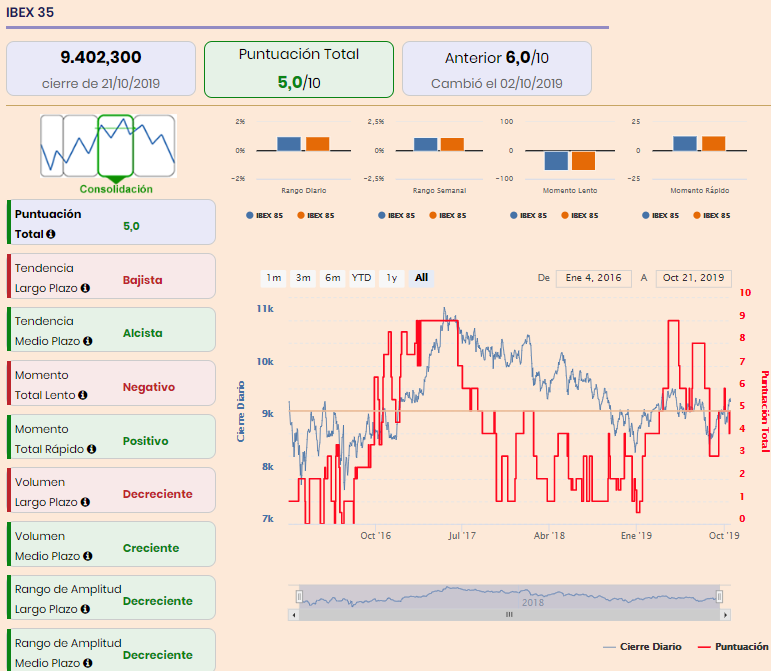Toggle blue IBEX 35 series under Rango Semanal
771x671 pixels.
point(396,215)
